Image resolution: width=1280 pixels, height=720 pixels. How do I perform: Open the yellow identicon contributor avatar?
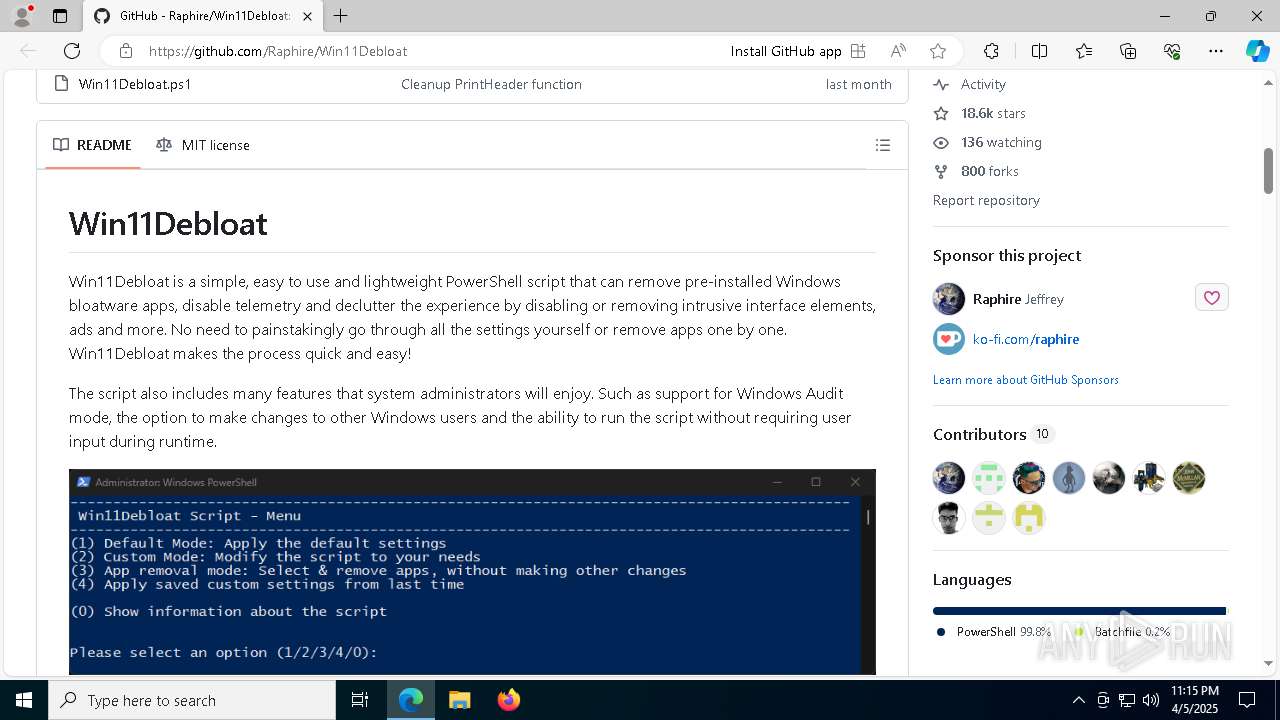pyautogui.click(x=1029, y=518)
